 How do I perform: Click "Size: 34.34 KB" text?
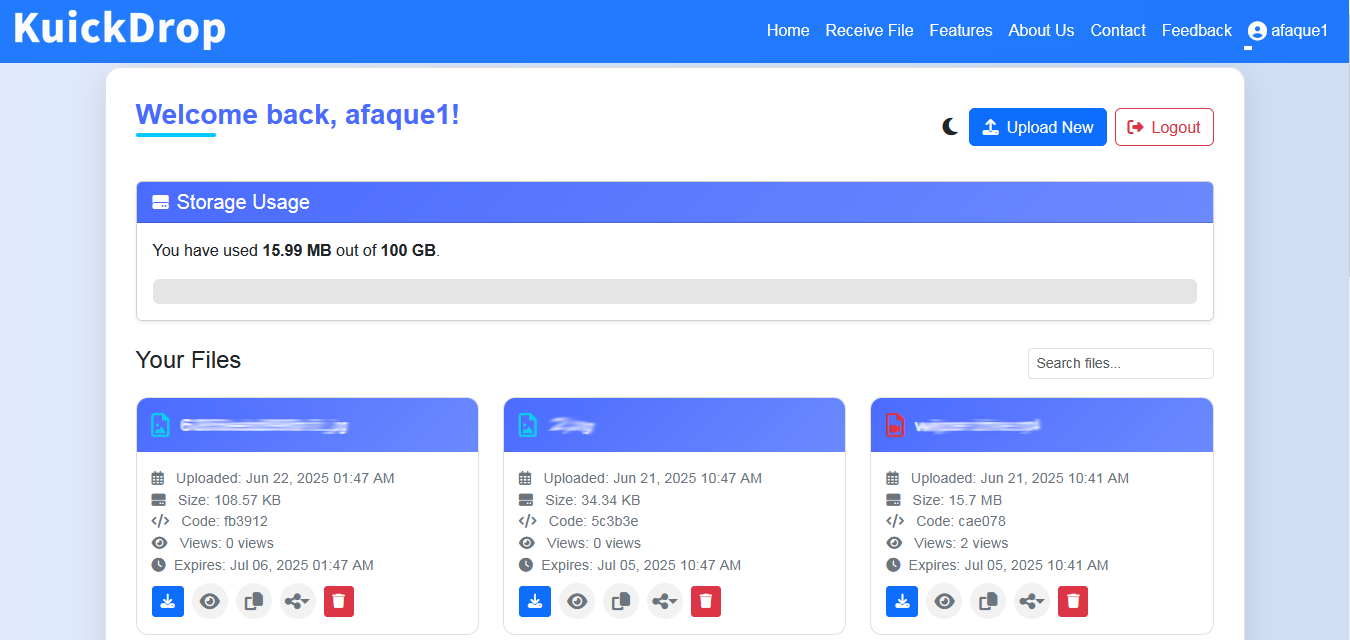(x=592, y=500)
